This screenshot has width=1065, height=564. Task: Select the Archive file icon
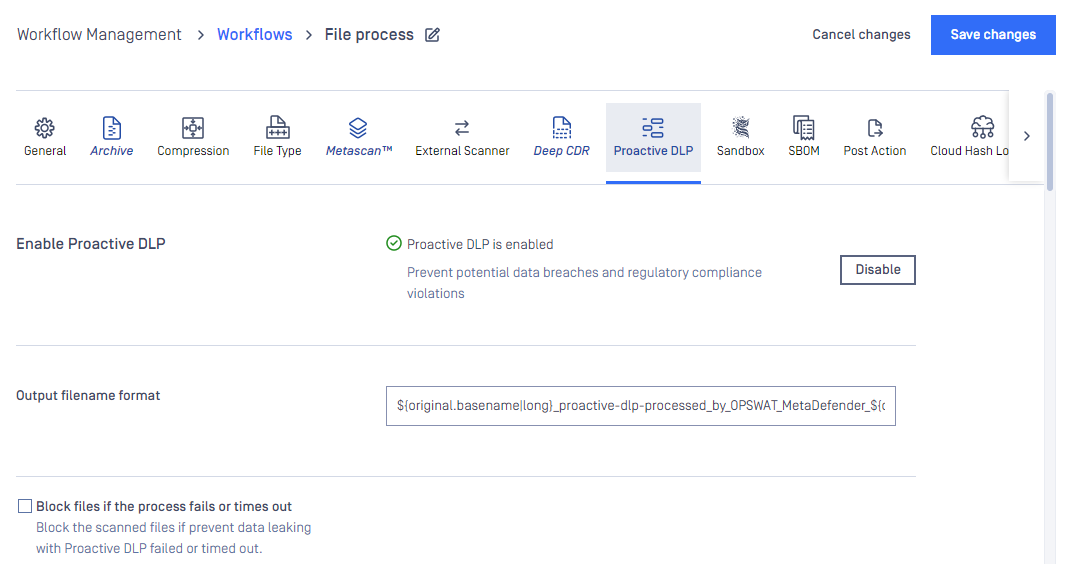pos(111,128)
